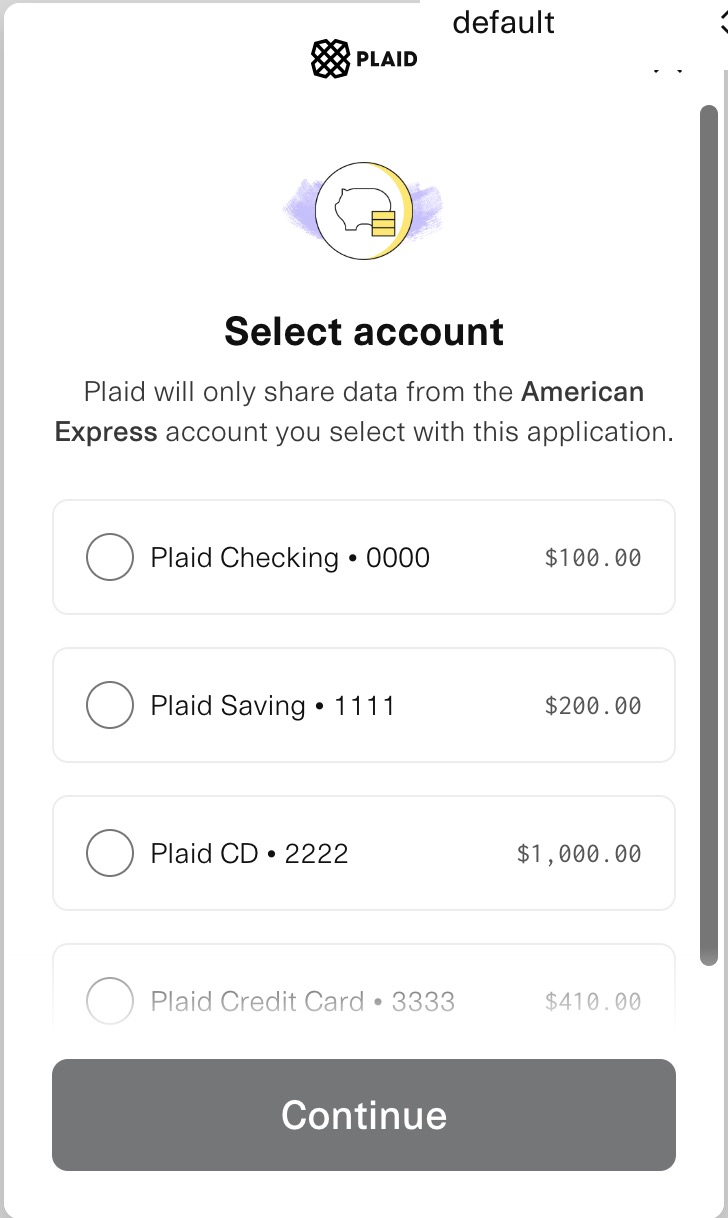
Task: Click the bold "American Express" text
Action: pyautogui.click(x=583, y=391)
